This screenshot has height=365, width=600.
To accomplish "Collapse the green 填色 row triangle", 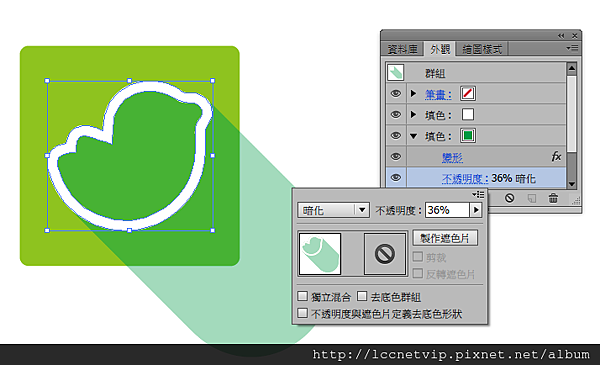I will 413,136.
